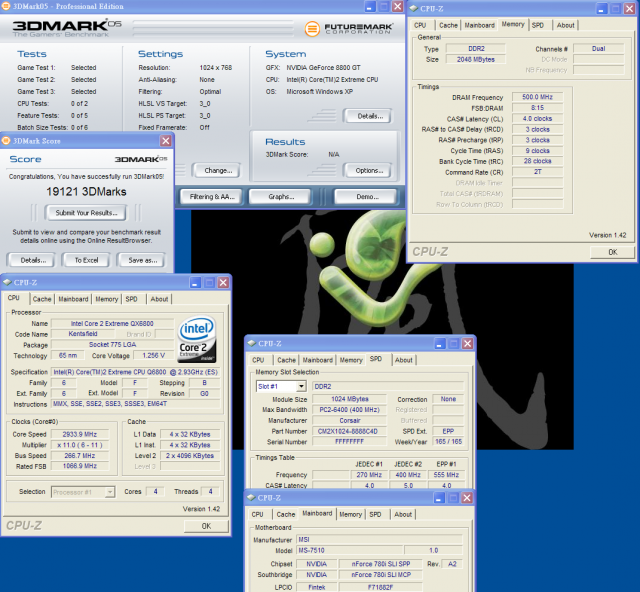Screen dimensions: 640x592
Task: Open SPD tab in CPU-Z Mainboard window
Action: click(x=375, y=514)
